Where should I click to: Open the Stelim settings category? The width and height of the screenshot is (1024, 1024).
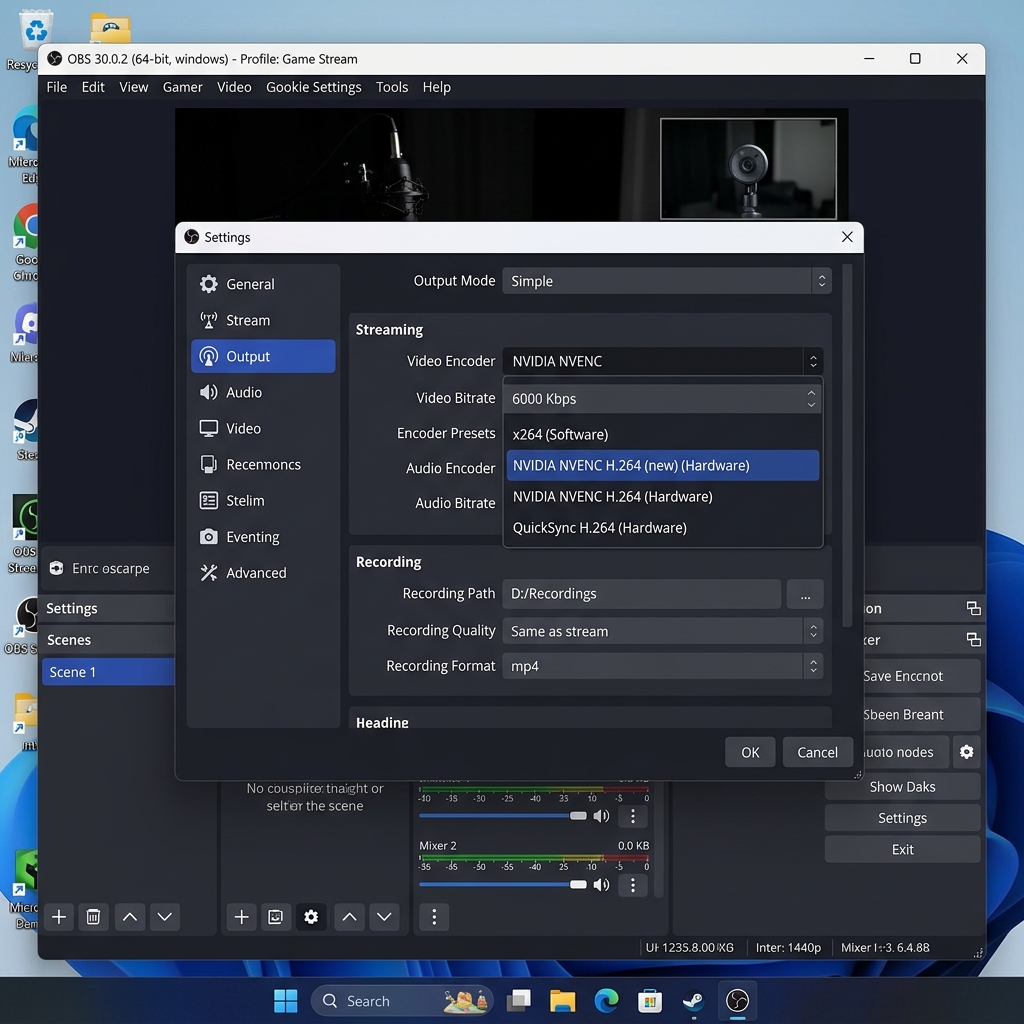pyautogui.click(x=263, y=501)
